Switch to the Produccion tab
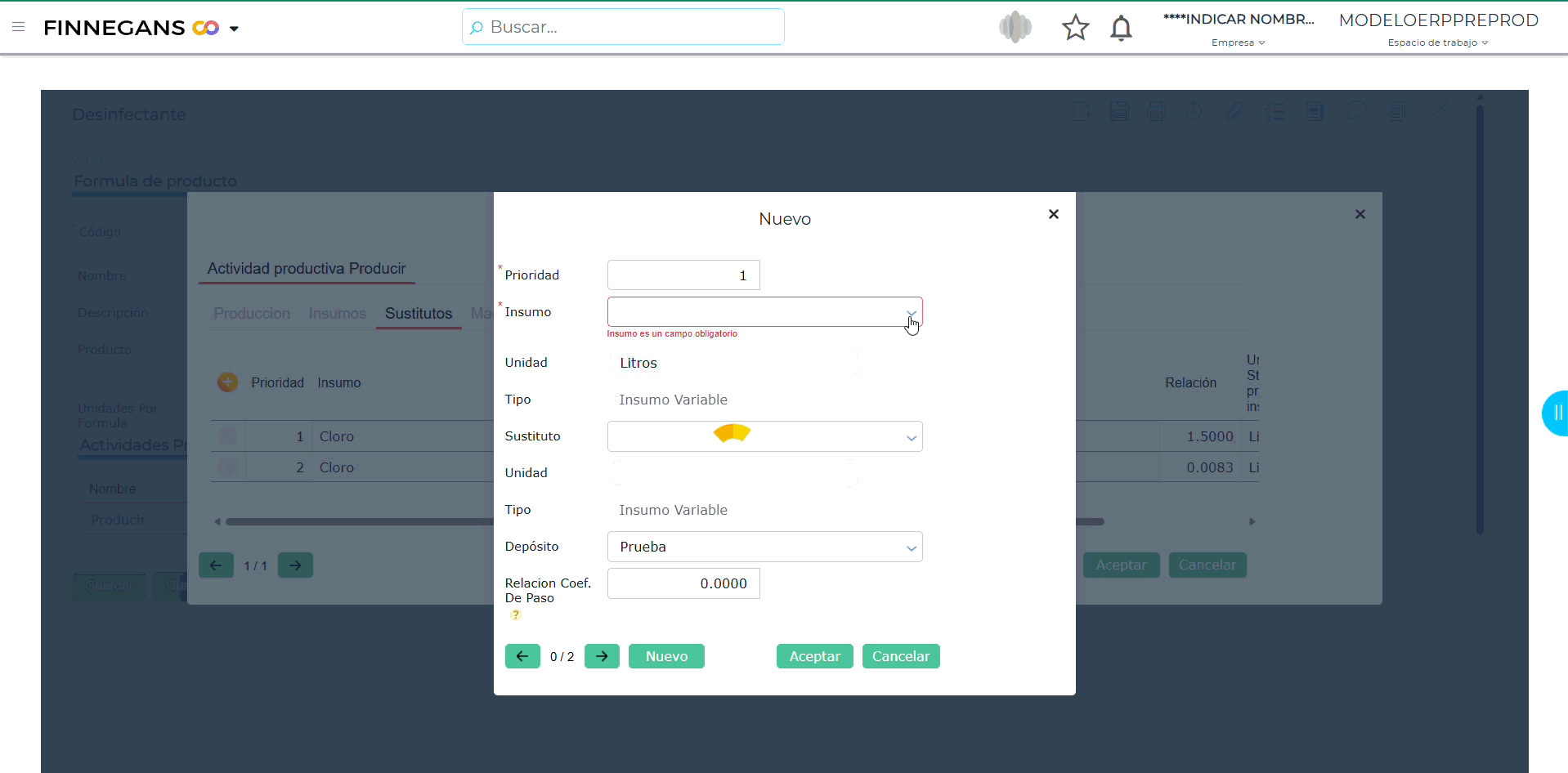This screenshot has width=1568, height=773. coord(252,314)
